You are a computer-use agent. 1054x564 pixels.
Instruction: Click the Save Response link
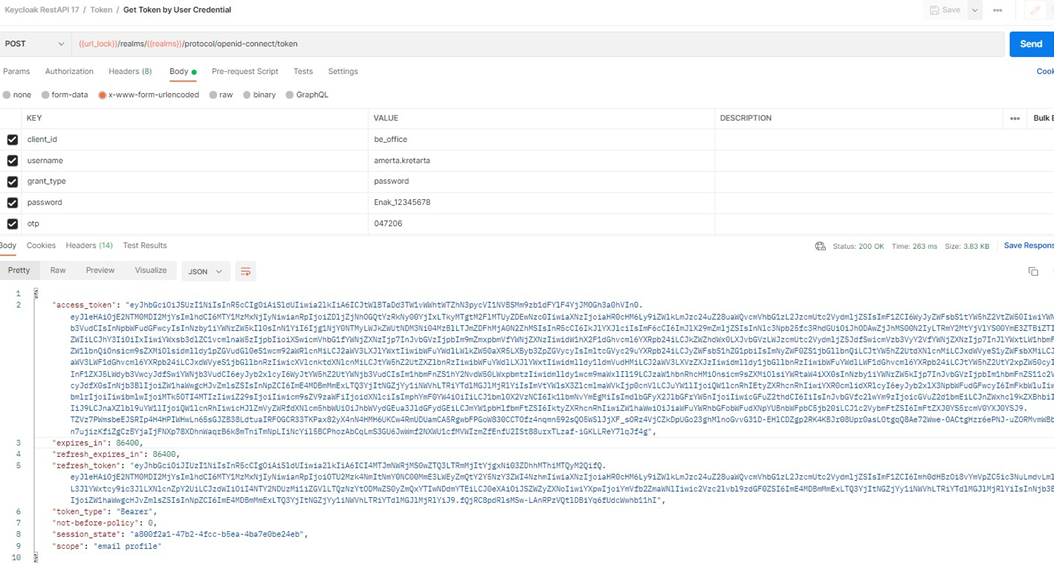click(1028, 246)
